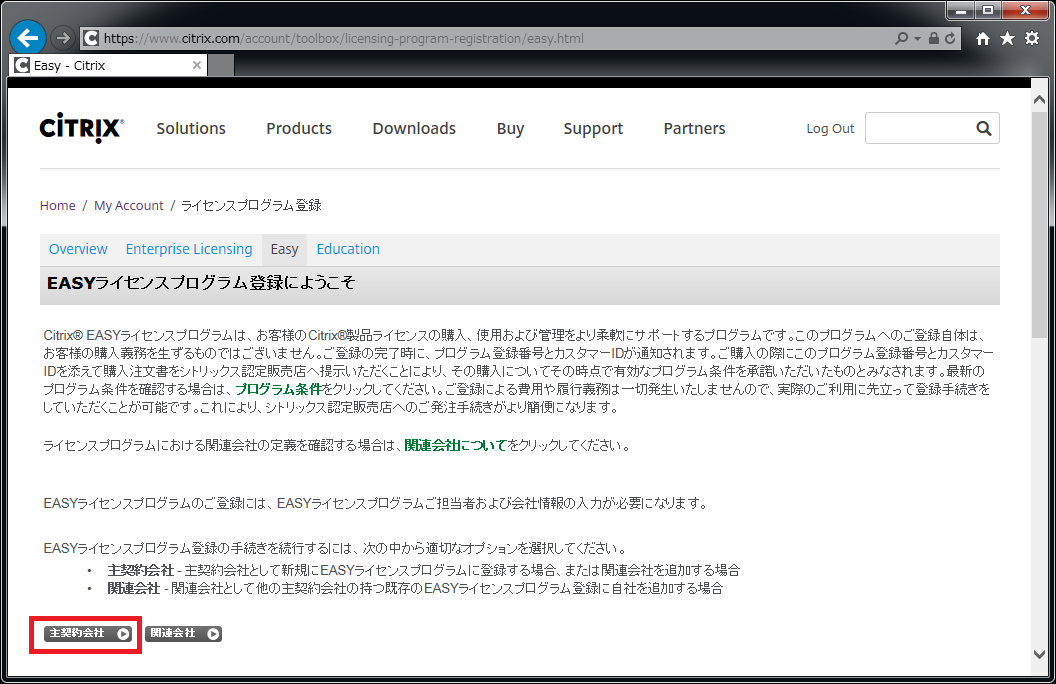Close the Easy - Citrix tab
Image resolution: width=1056 pixels, height=684 pixels.
pyautogui.click(x=197, y=65)
